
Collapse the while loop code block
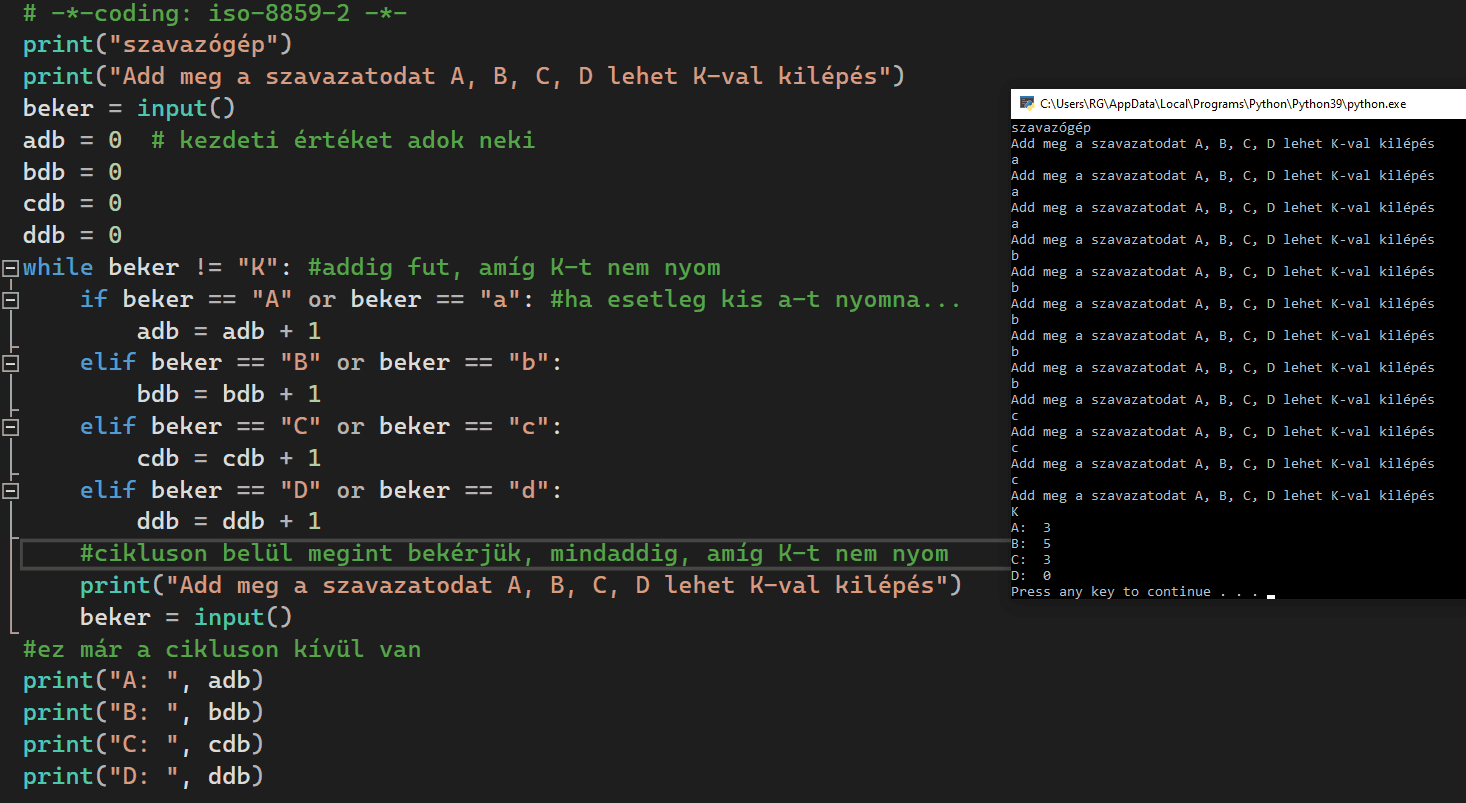coord(10,268)
